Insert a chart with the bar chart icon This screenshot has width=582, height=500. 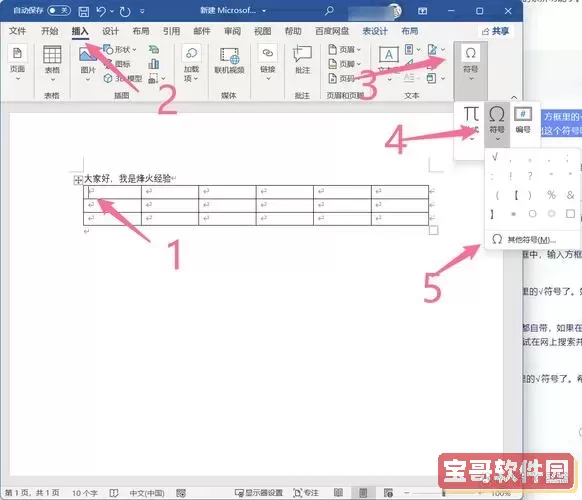[154, 64]
